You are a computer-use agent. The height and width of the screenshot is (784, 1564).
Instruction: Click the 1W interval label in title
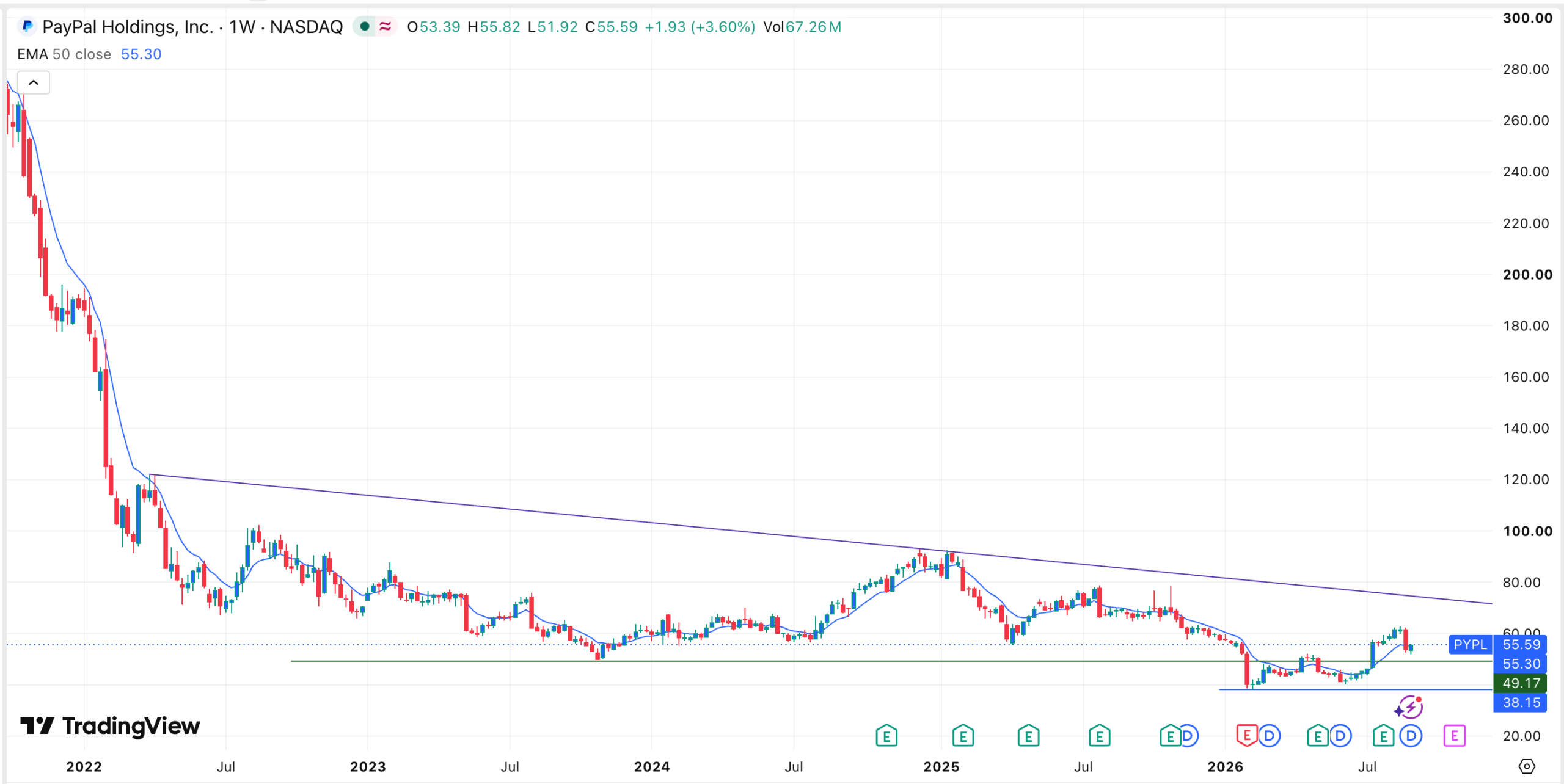coord(242,27)
